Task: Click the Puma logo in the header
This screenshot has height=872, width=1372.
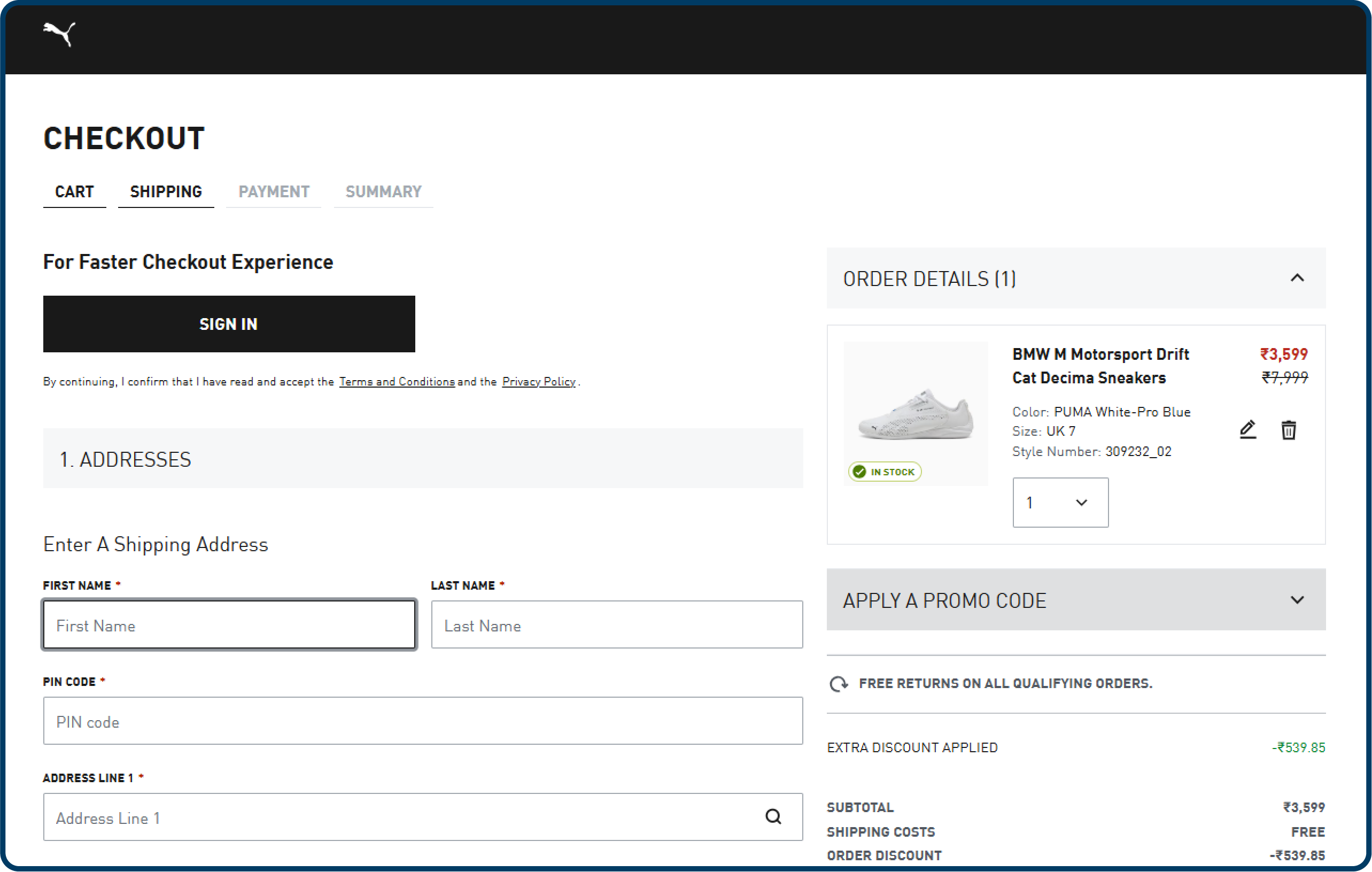Action: (x=59, y=35)
